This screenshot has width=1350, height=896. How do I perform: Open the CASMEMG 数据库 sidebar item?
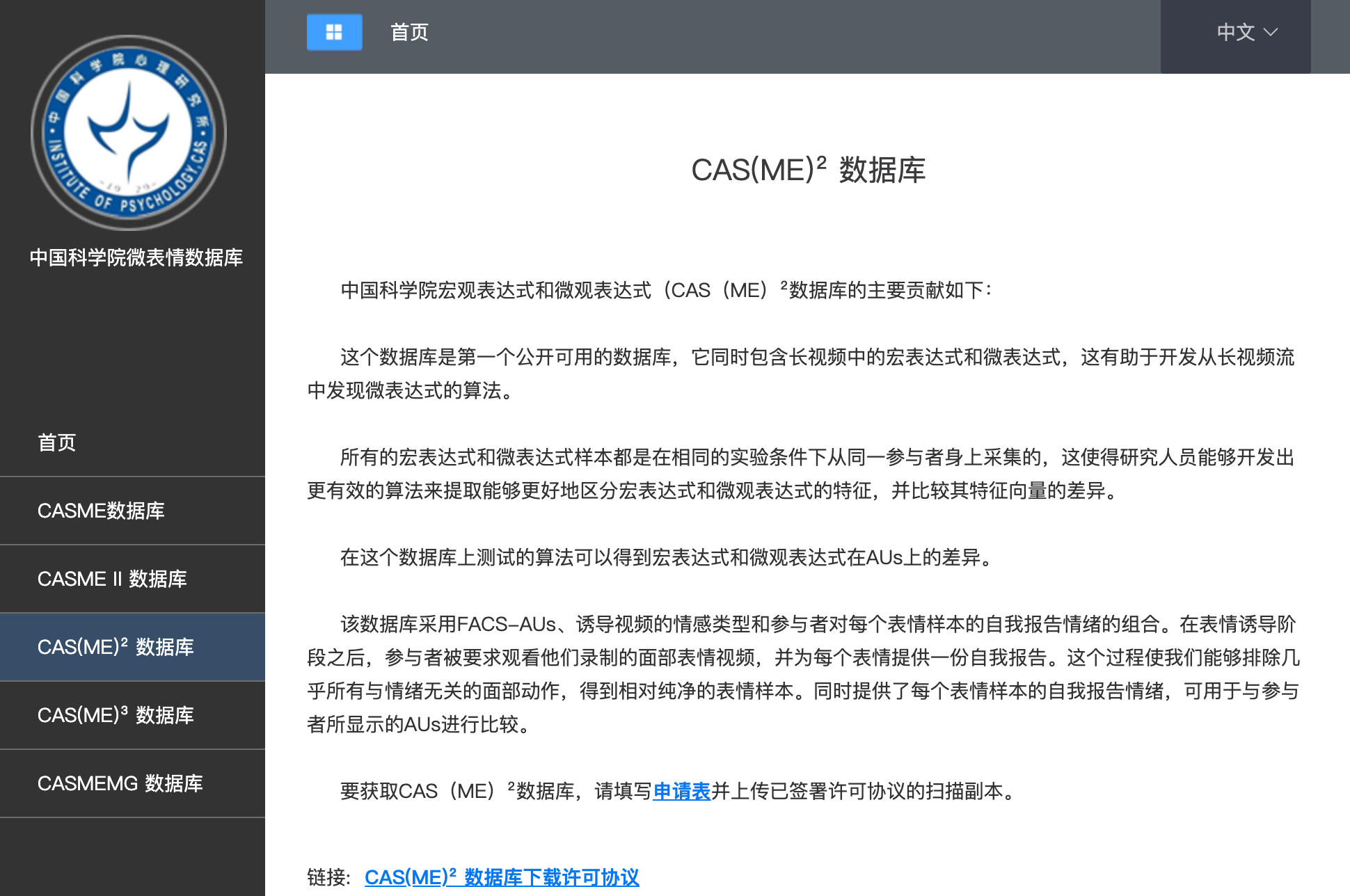pyautogui.click(x=132, y=783)
